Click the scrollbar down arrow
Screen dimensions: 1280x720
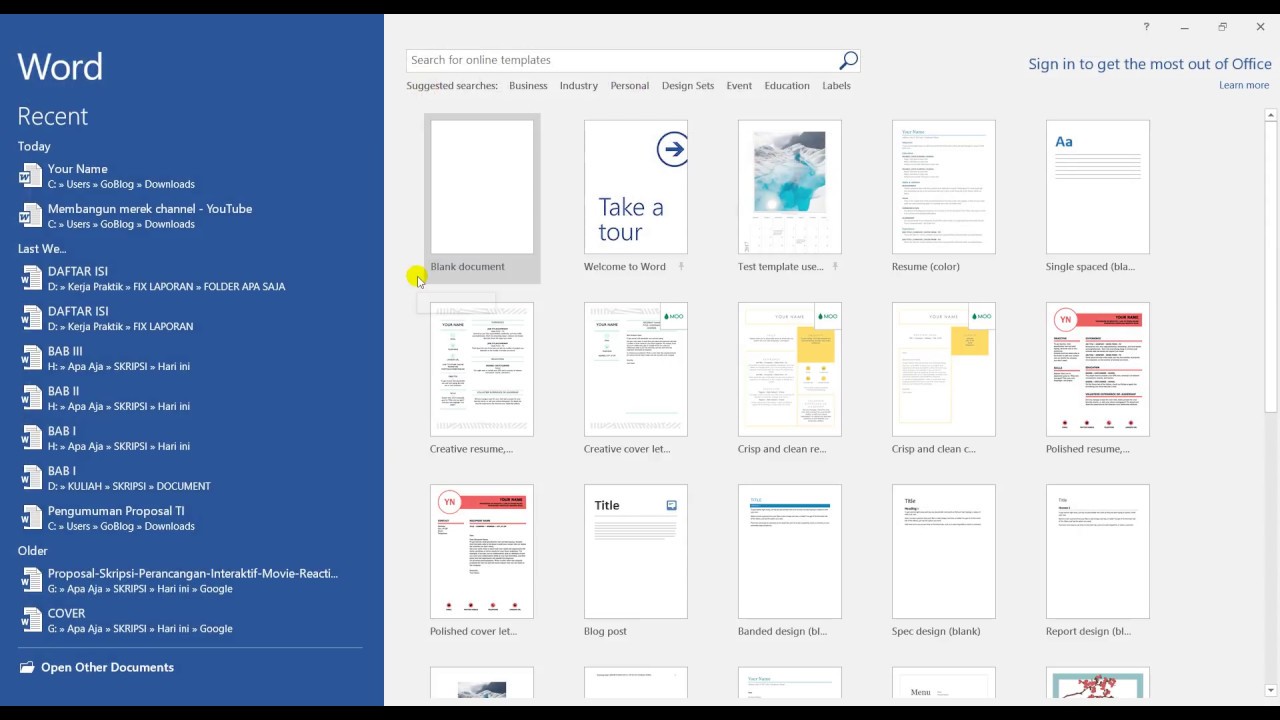(1271, 690)
